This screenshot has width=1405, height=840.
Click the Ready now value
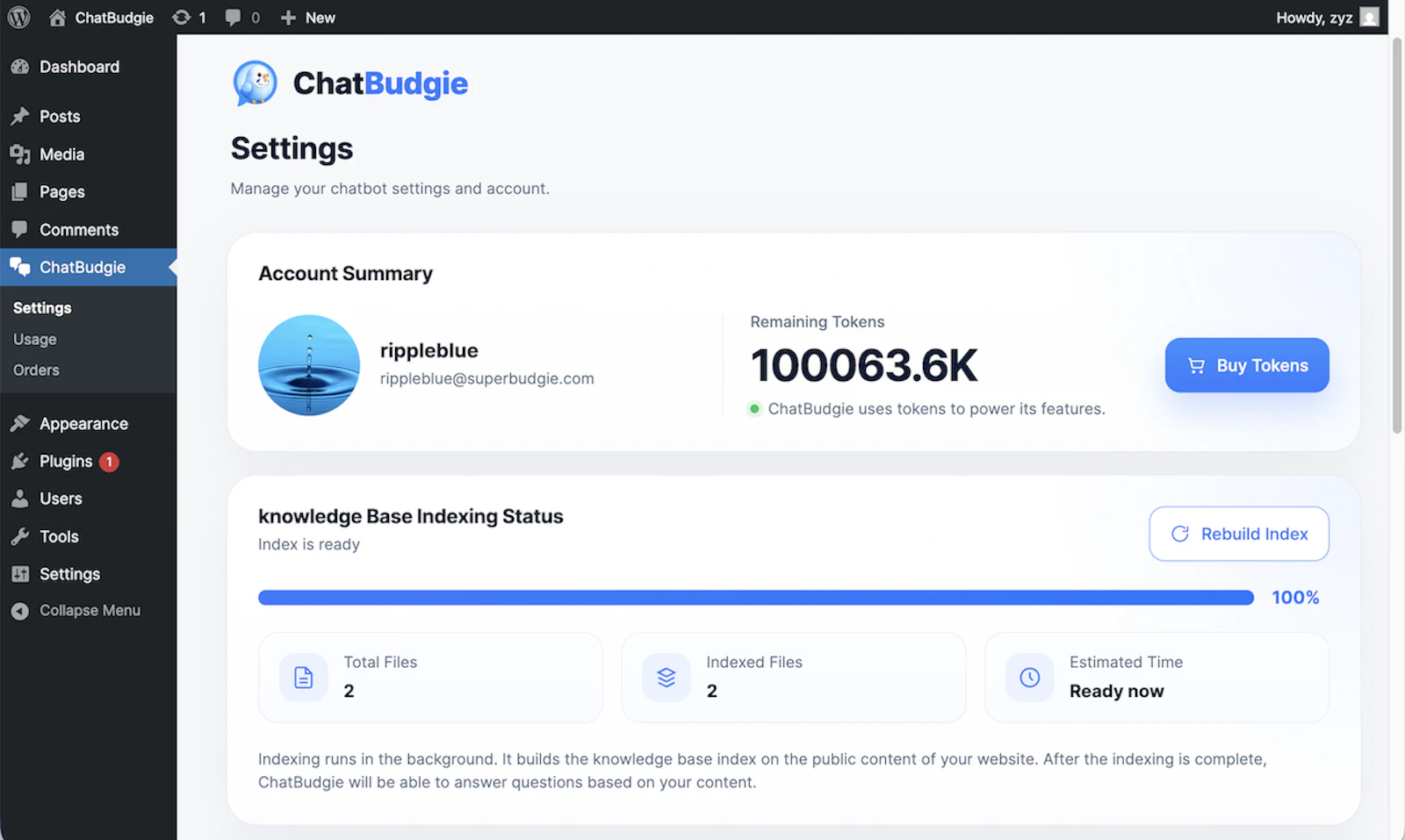(x=1116, y=691)
